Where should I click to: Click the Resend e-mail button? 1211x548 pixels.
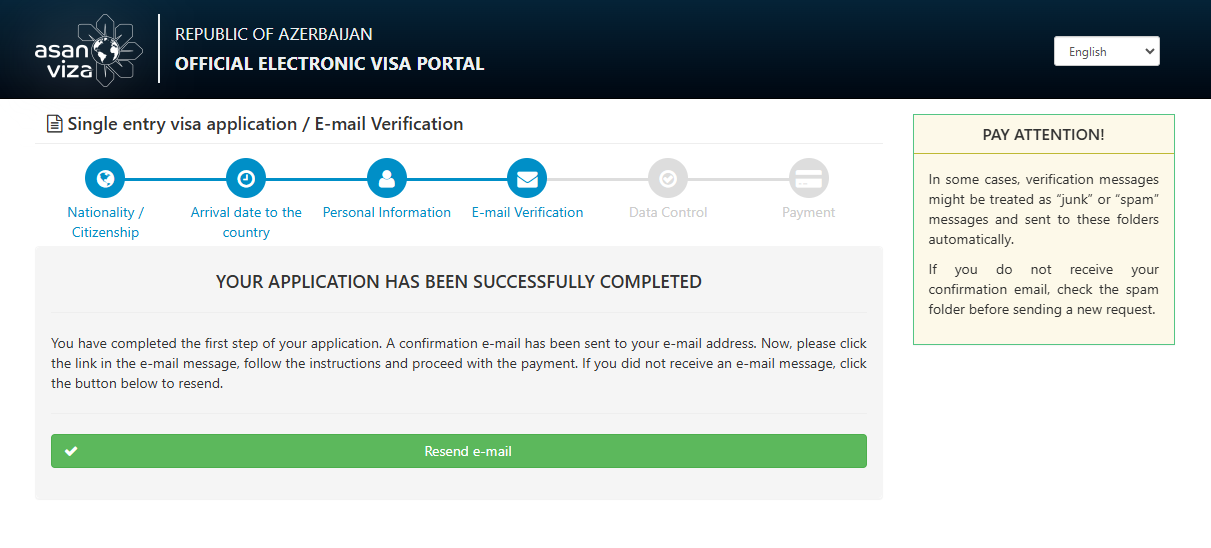459,451
